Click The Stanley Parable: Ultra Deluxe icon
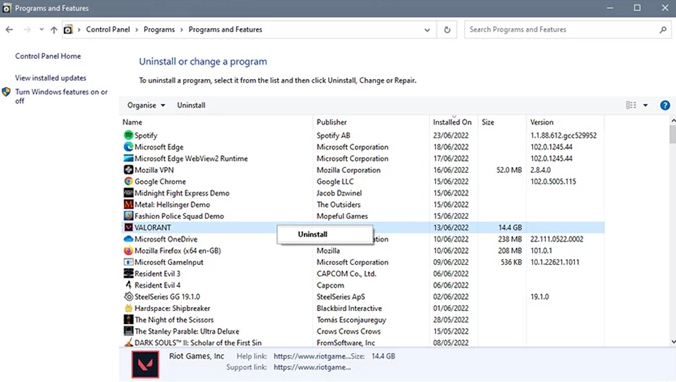Image resolution: width=676 pixels, height=382 pixels. [x=128, y=331]
